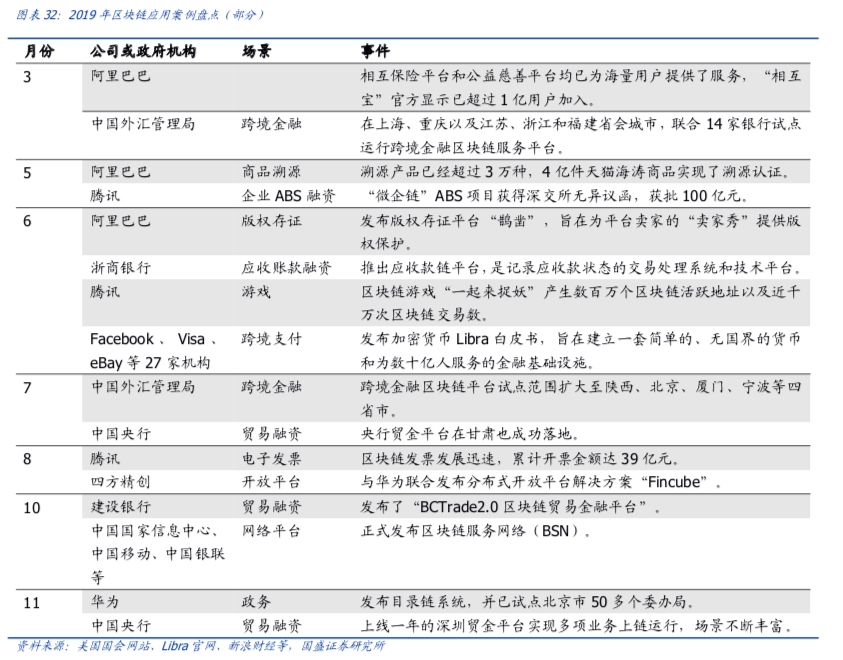
Task: Click 跨境金融 in the month 7 row
Action: (272, 387)
